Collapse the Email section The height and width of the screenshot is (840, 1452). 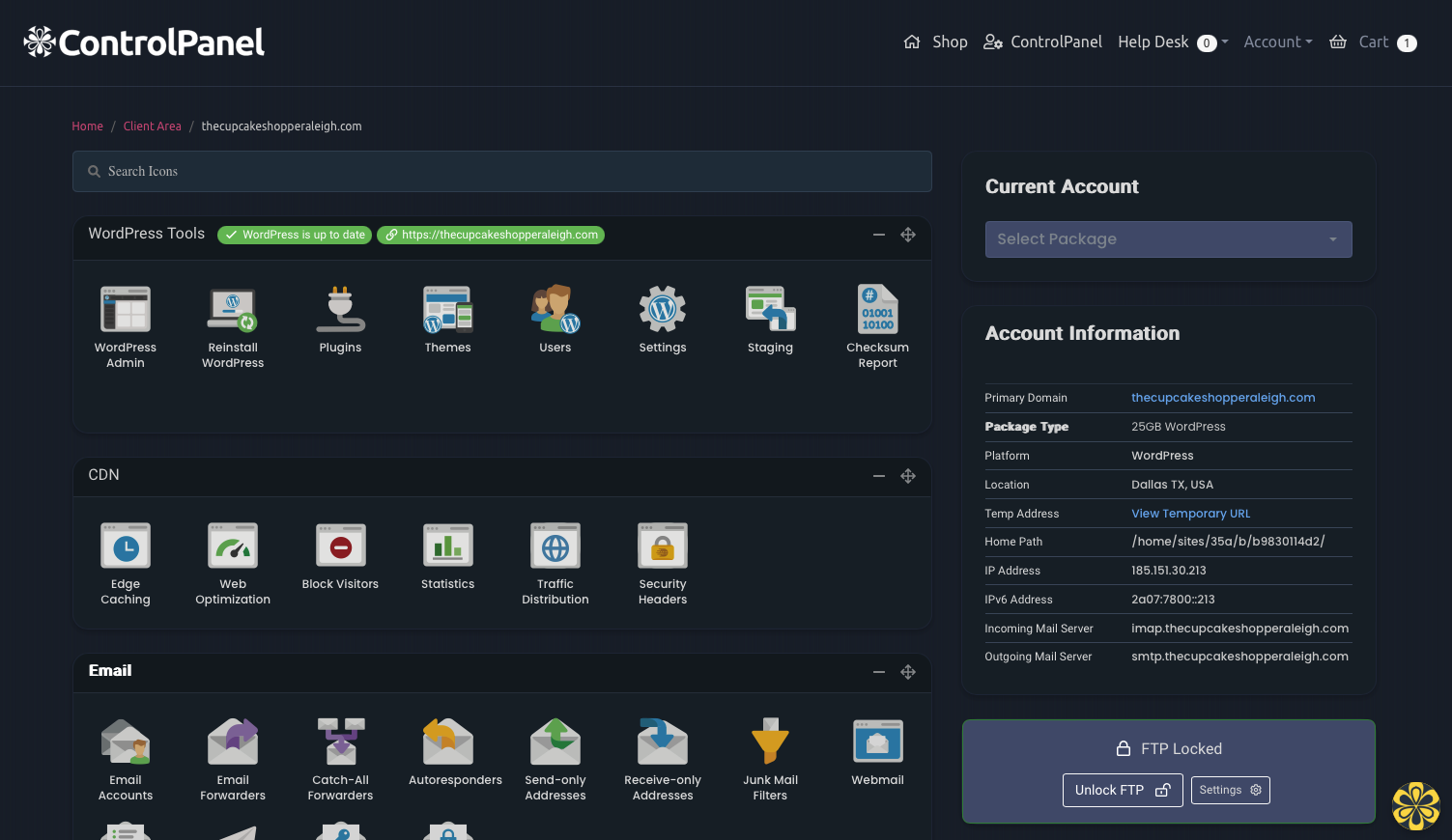pyautogui.click(x=879, y=672)
